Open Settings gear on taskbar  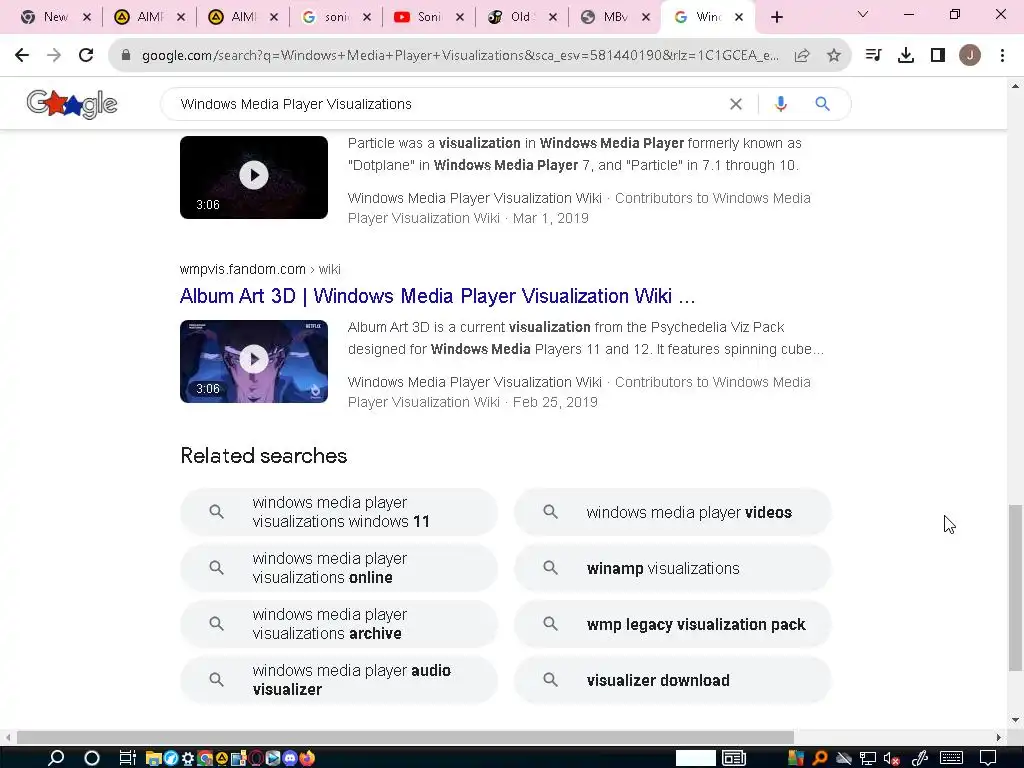[187, 758]
